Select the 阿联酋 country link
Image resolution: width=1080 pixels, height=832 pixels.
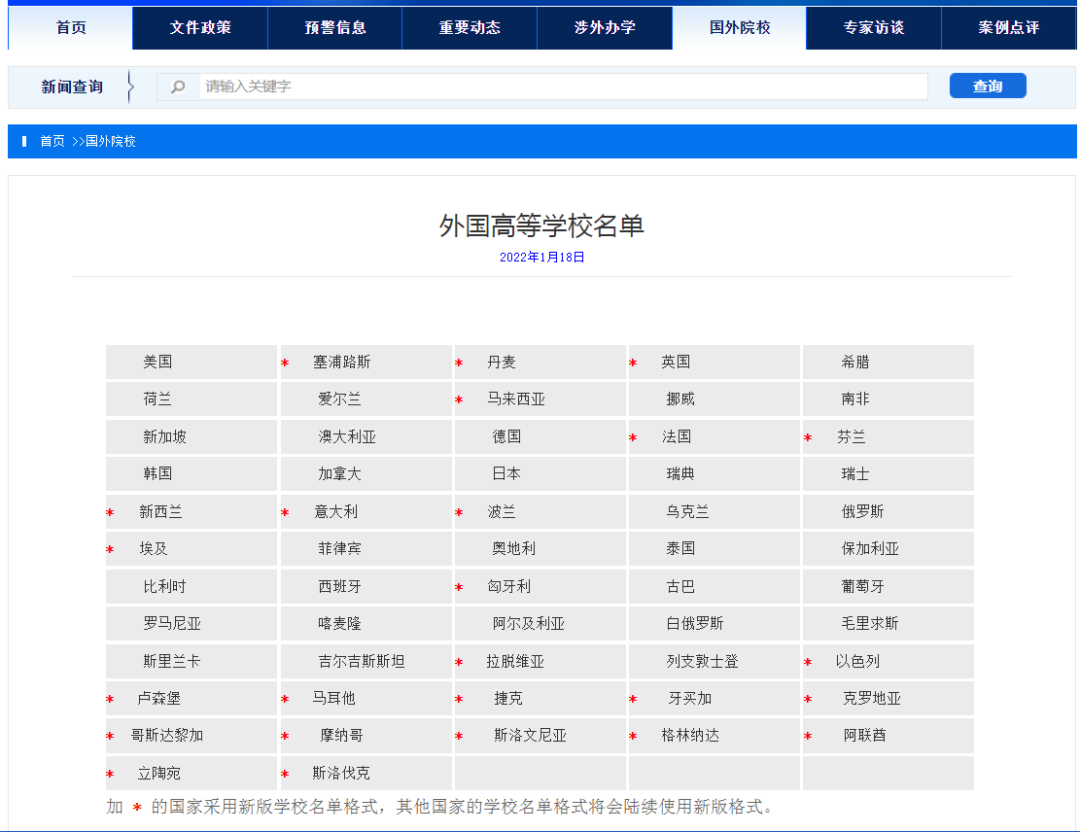(865, 736)
